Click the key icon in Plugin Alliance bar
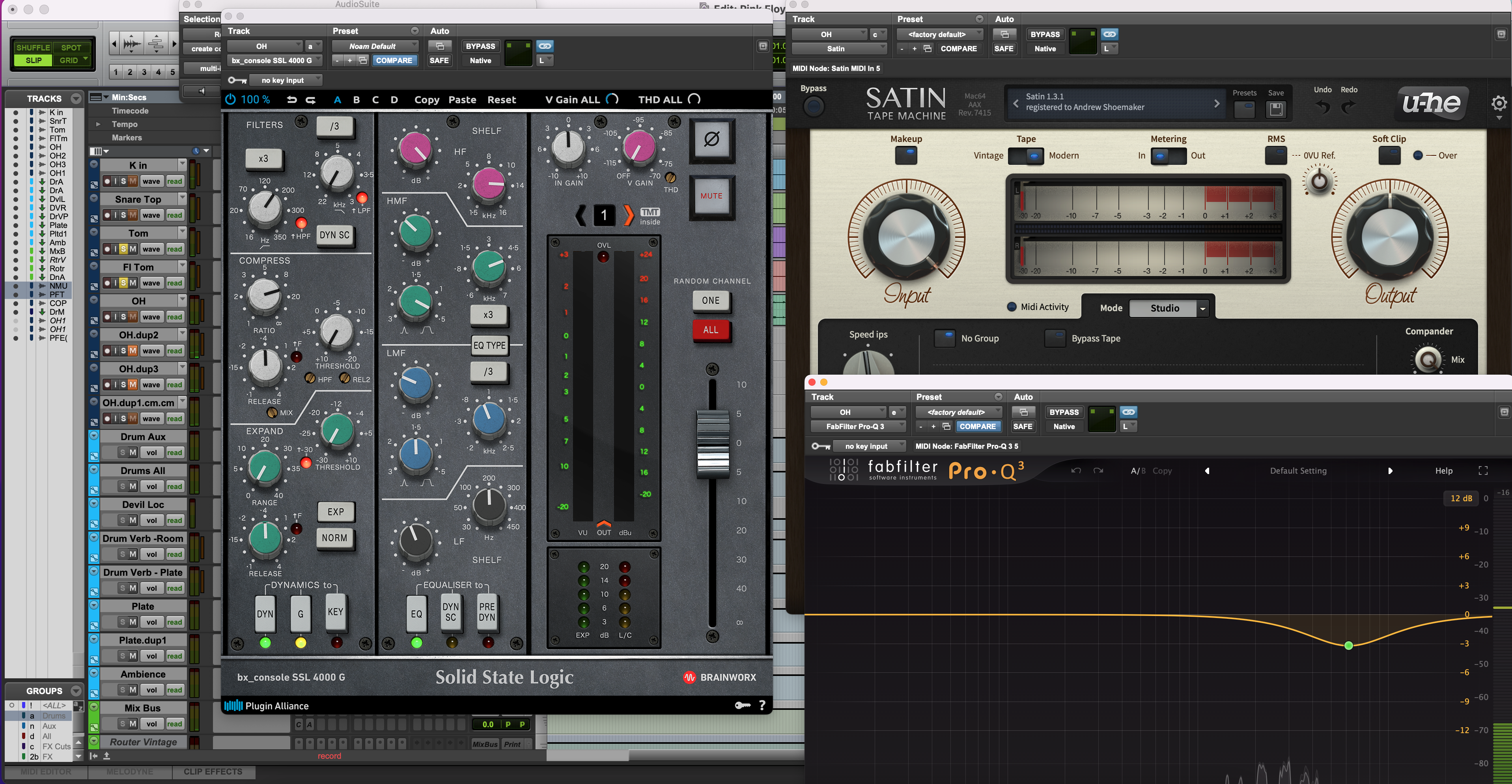 pyautogui.click(x=743, y=706)
